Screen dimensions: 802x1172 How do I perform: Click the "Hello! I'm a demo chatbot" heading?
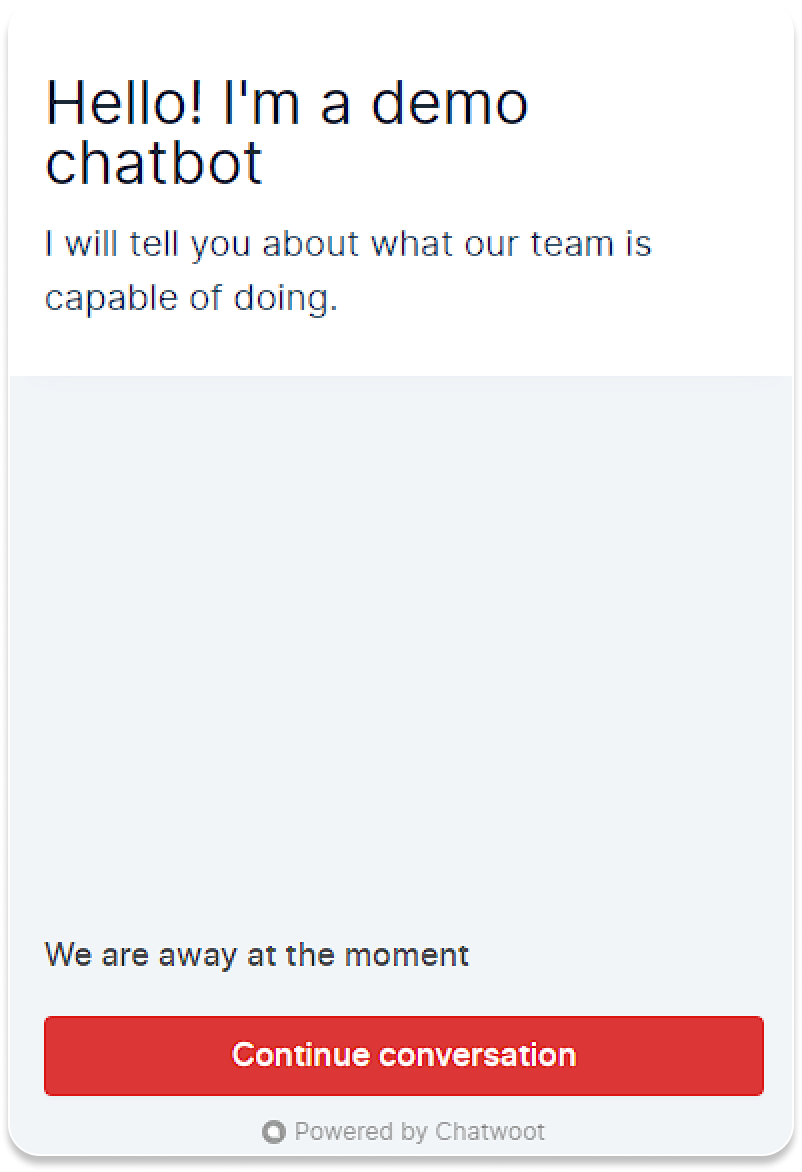(x=287, y=132)
